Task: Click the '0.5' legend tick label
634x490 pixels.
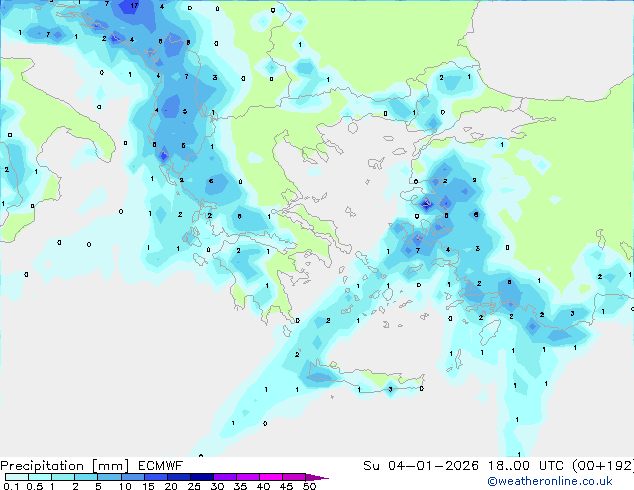Action: [35, 486]
